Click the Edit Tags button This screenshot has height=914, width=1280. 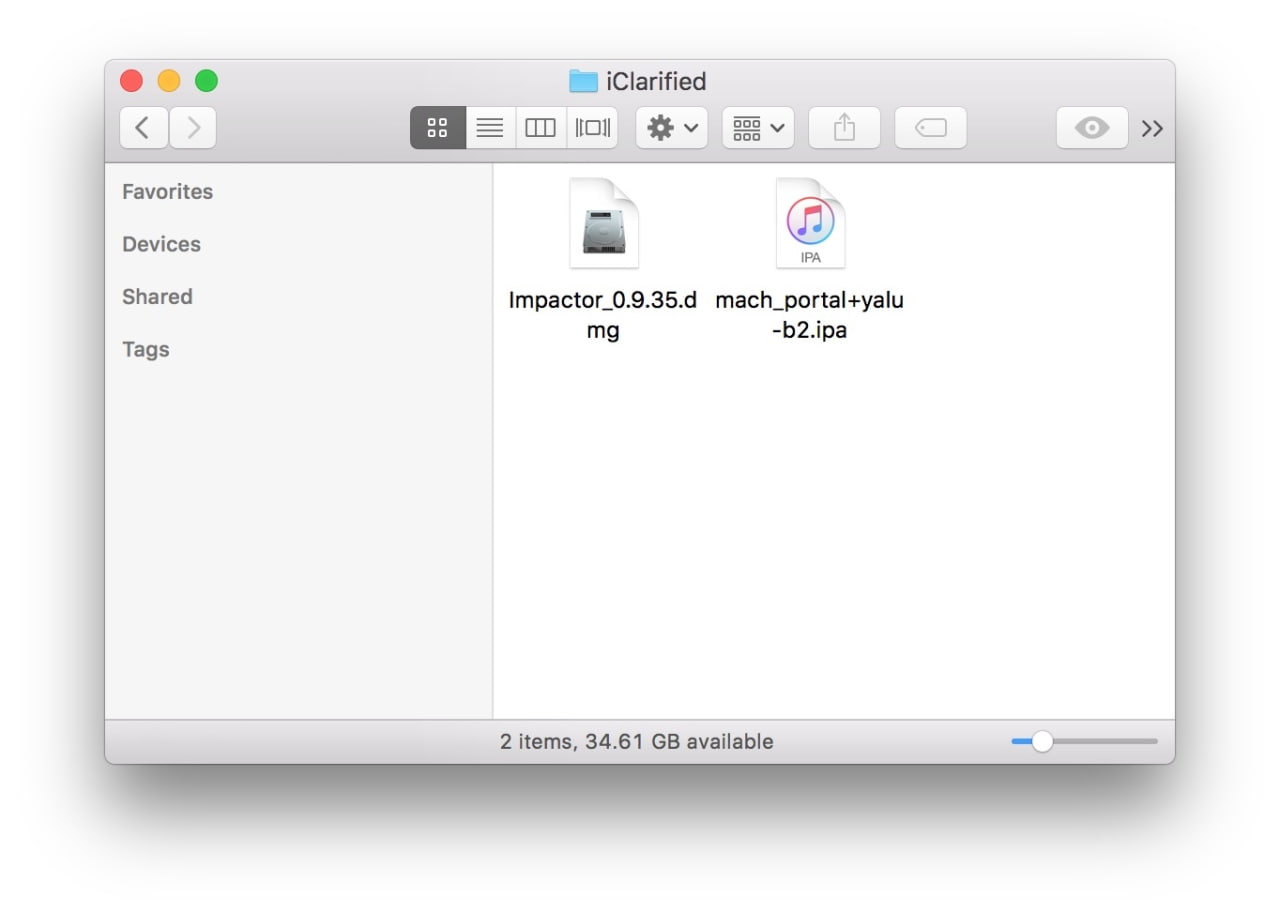(x=930, y=128)
